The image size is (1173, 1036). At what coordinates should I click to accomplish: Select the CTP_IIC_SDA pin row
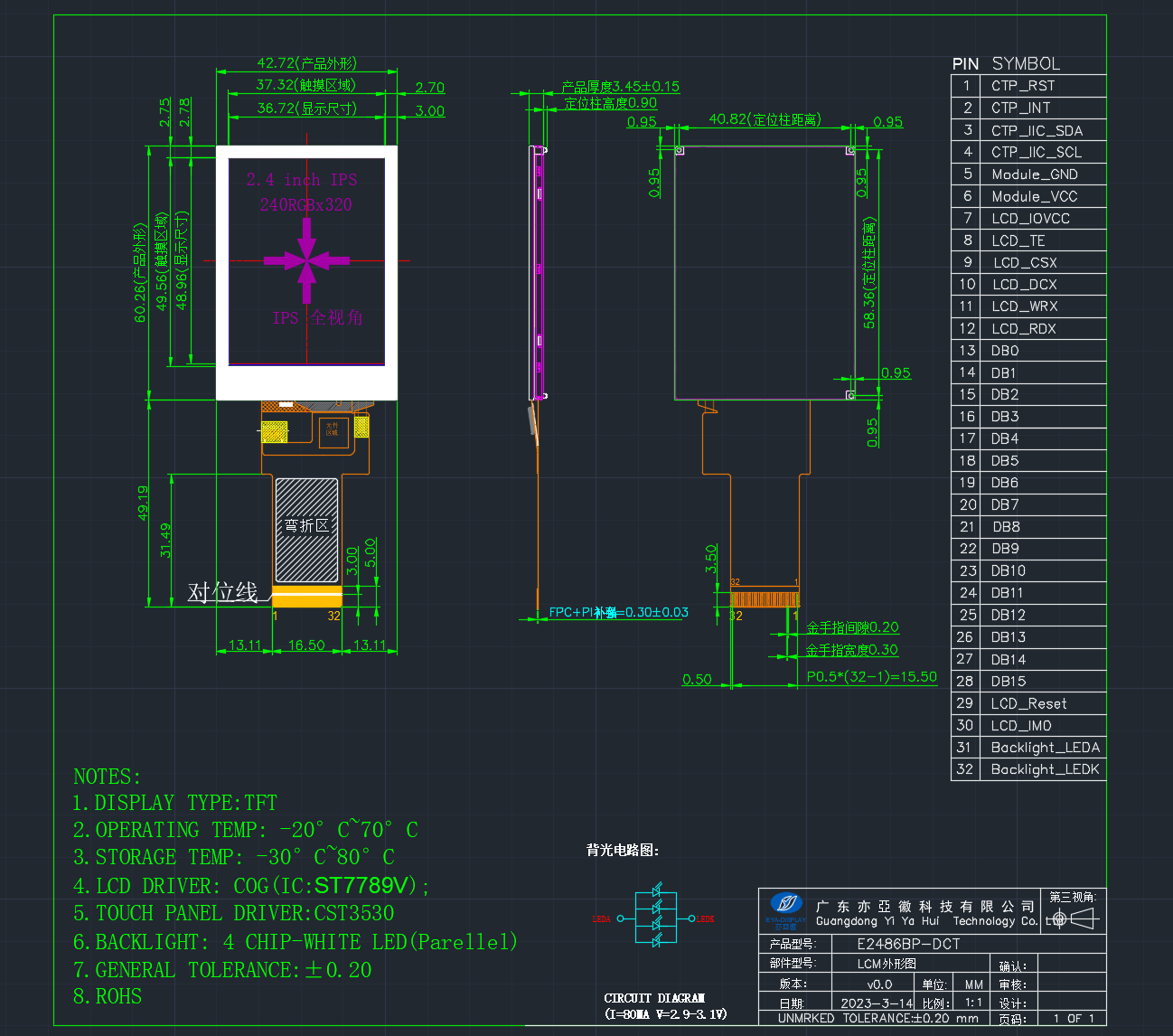1028,130
